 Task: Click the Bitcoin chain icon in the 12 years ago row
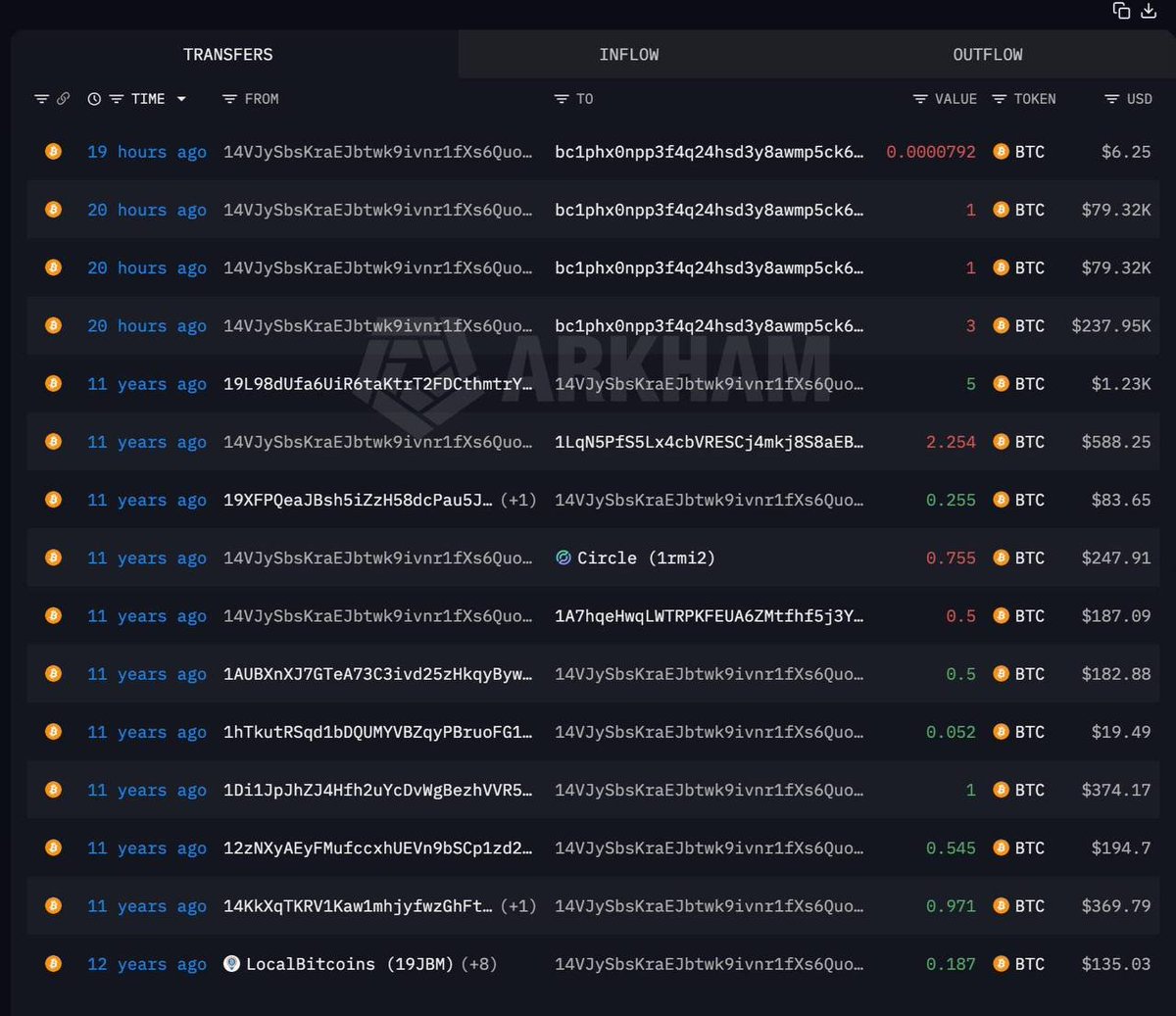(53, 964)
